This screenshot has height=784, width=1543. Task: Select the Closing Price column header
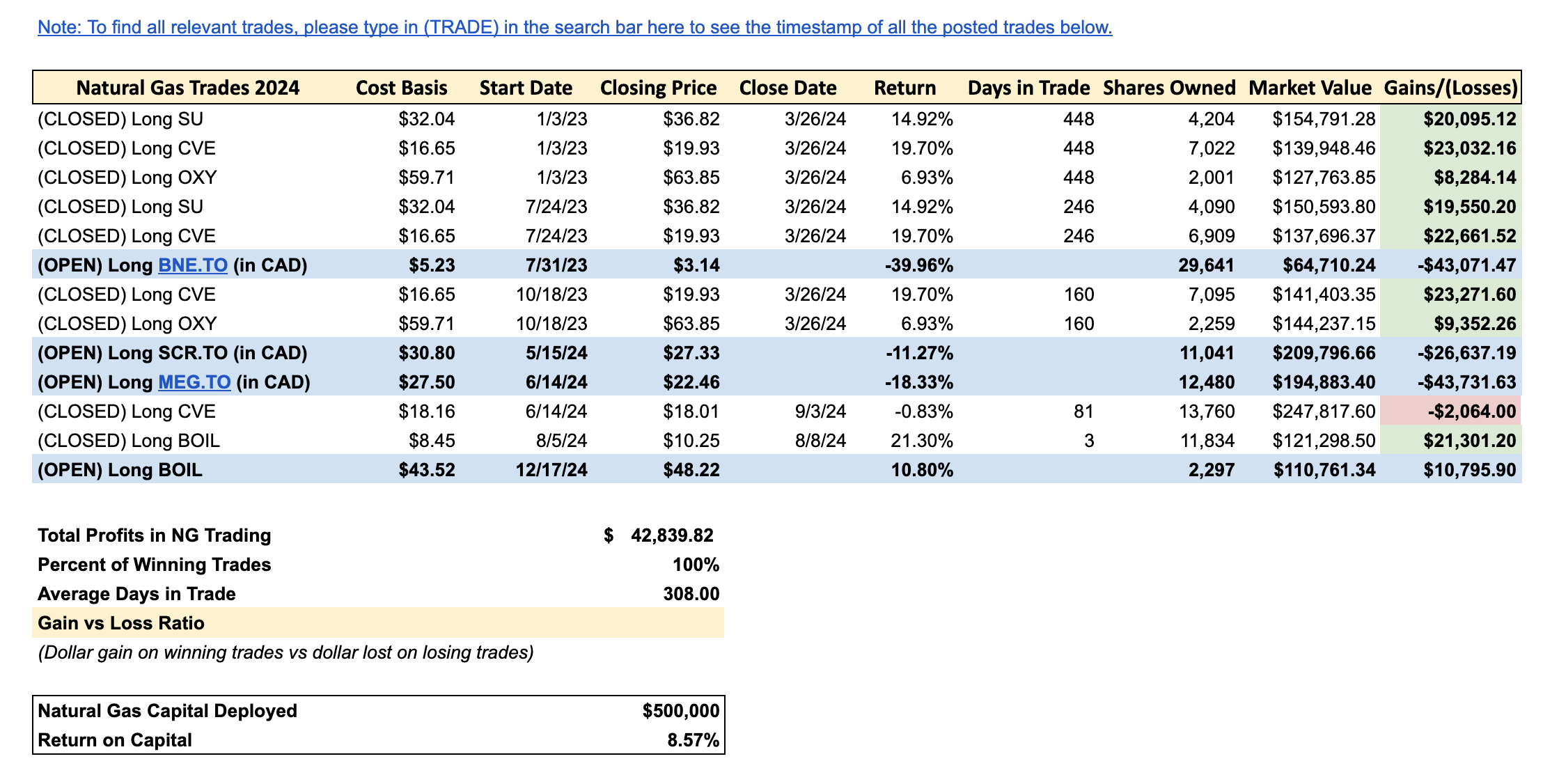click(x=658, y=88)
